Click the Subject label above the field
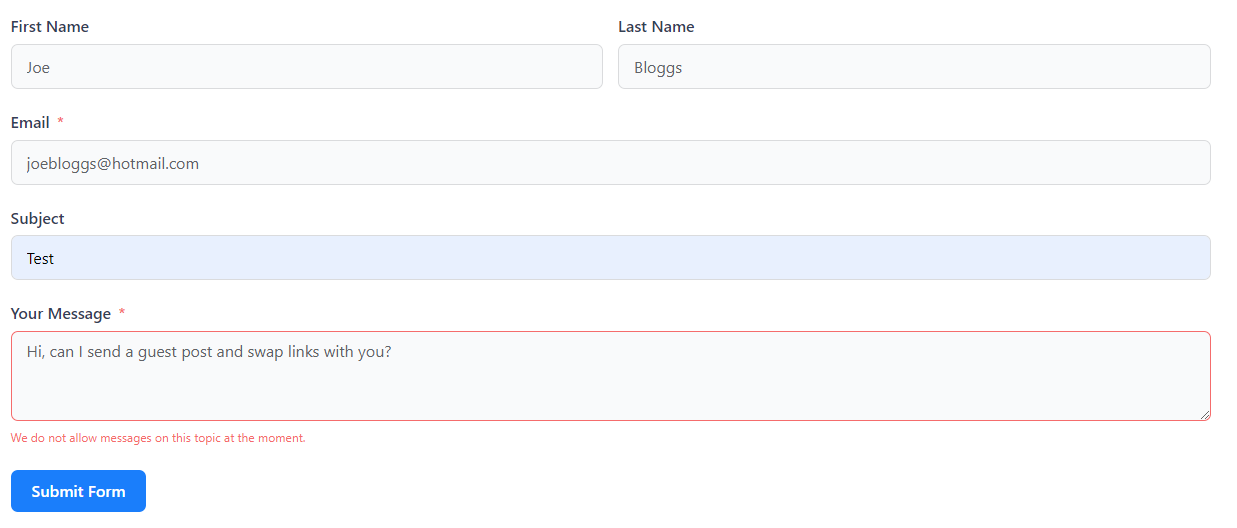1237x528 pixels. pos(38,219)
